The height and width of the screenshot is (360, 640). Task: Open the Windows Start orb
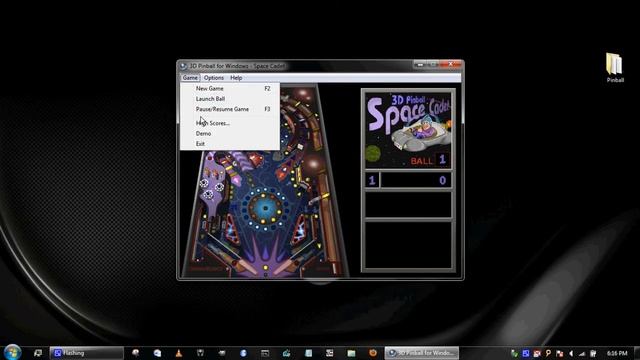point(12,352)
